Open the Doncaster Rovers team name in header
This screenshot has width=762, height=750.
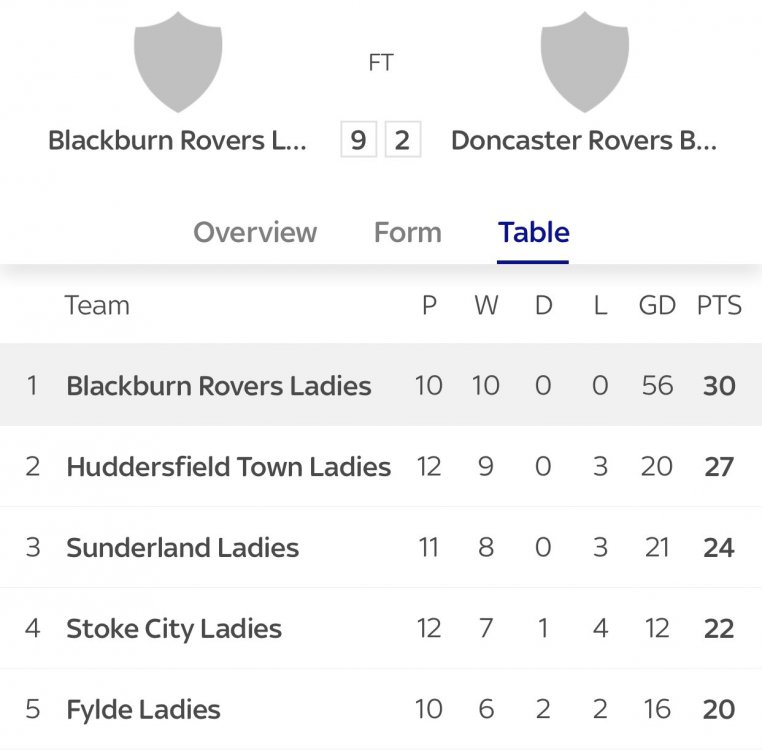tap(584, 140)
